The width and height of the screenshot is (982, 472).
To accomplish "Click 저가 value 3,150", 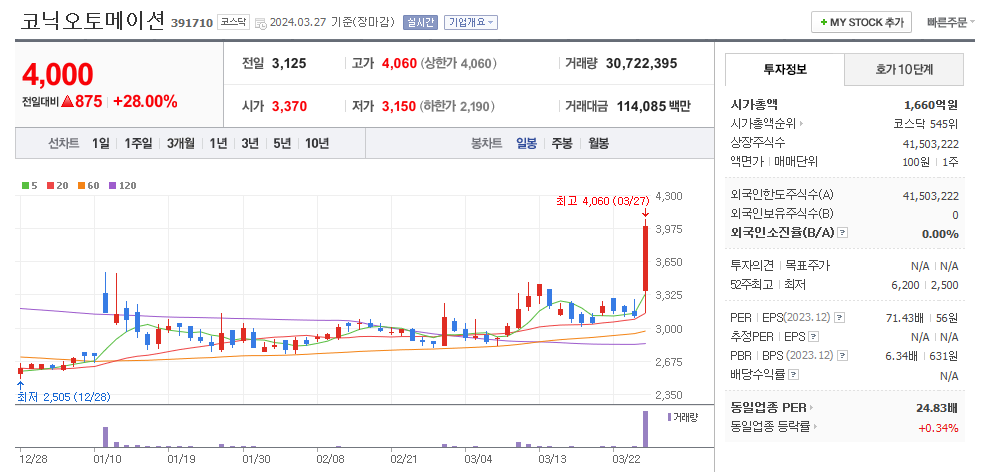I will click(x=399, y=106).
